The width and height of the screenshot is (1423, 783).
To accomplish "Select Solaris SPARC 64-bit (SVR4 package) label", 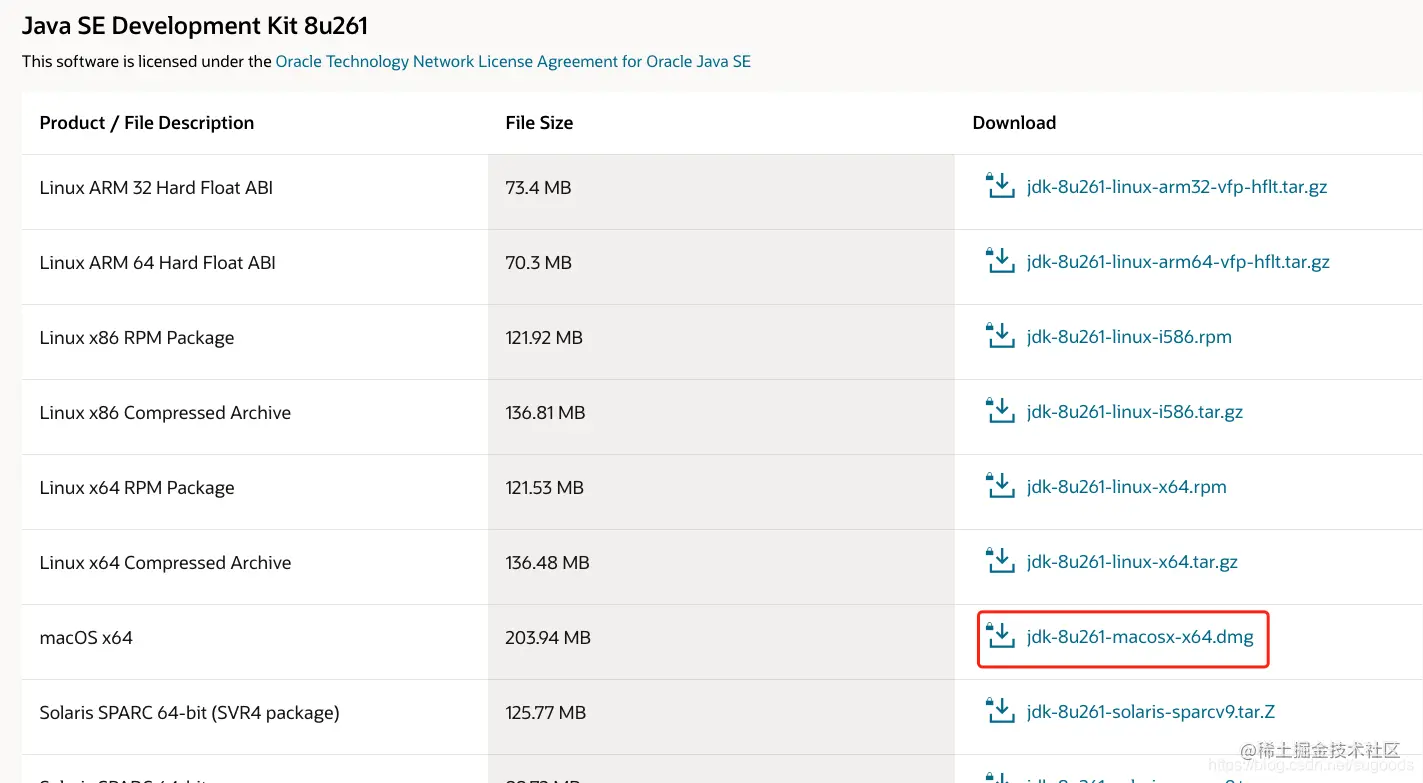I will pos(189,713).
